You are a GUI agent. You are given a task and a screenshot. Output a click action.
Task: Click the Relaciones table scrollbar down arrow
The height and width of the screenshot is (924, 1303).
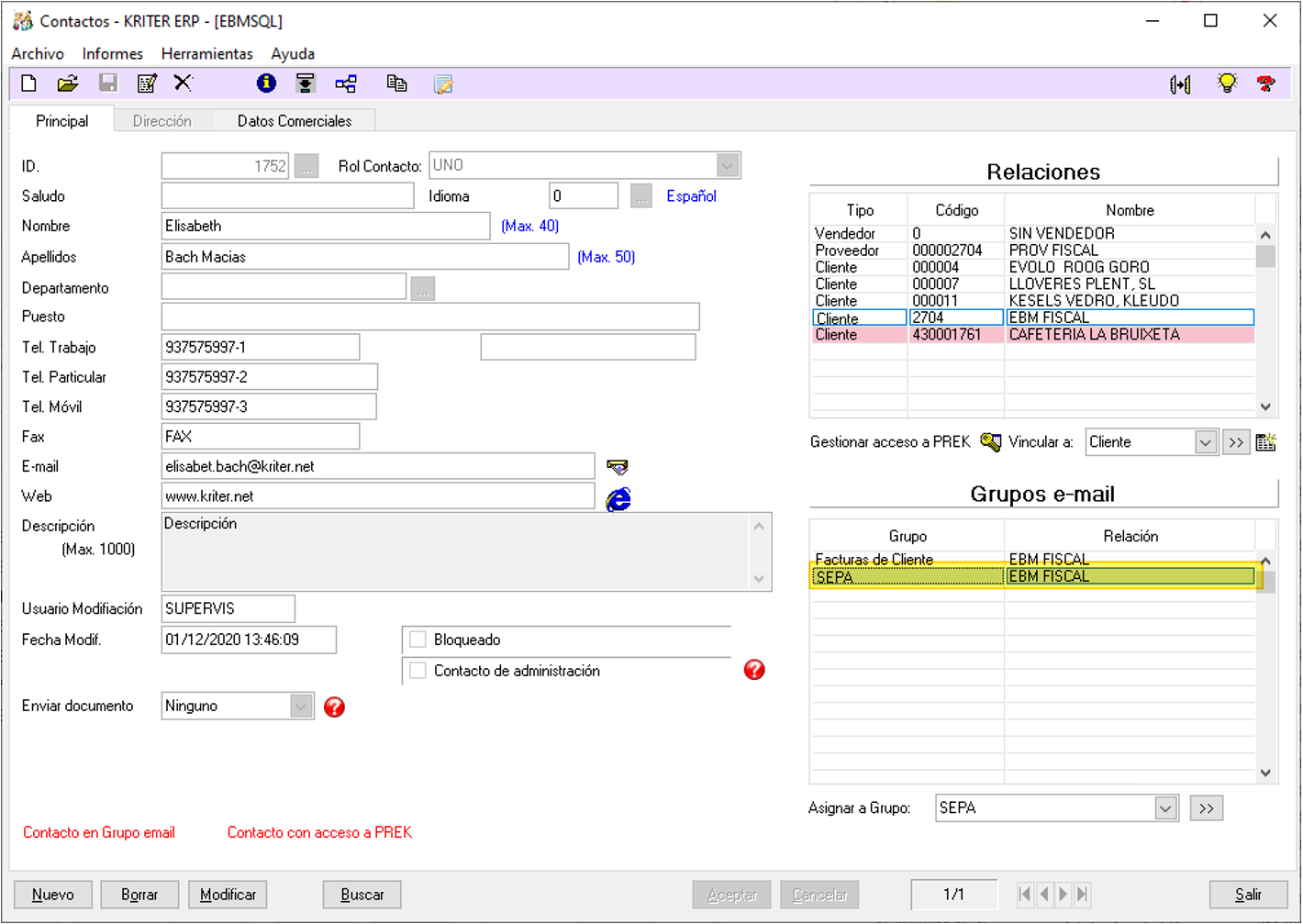click(x=1265, y=406)
